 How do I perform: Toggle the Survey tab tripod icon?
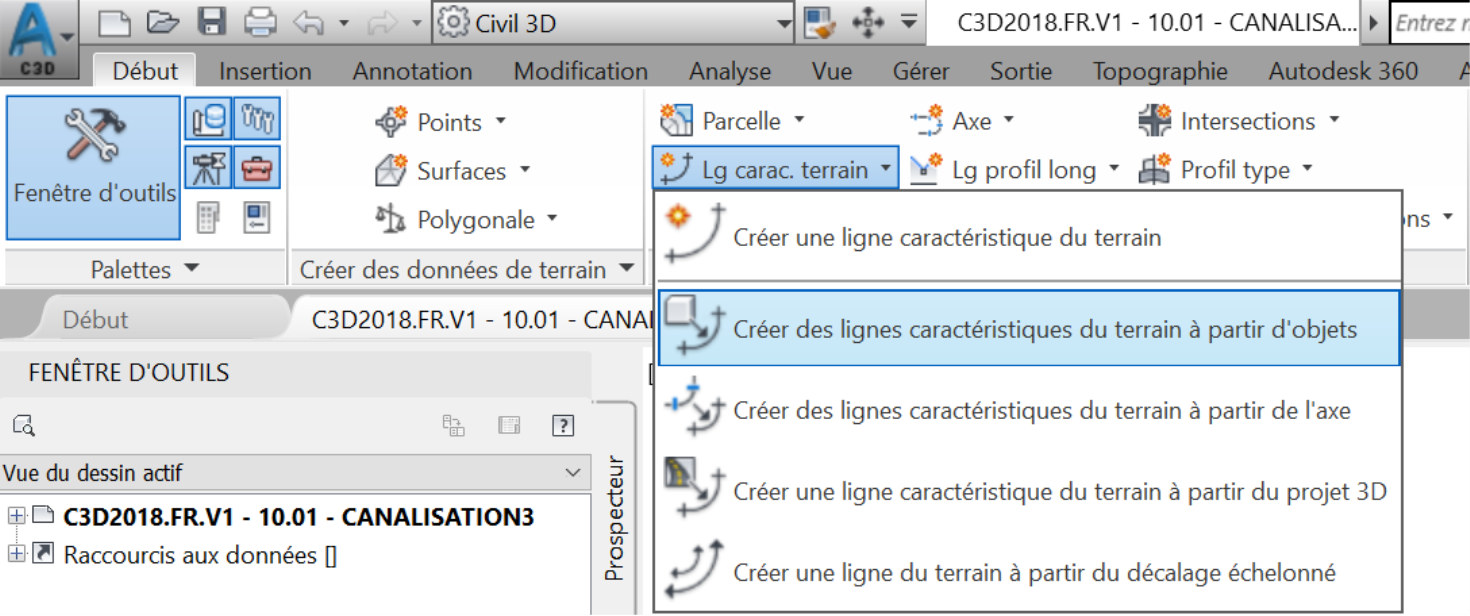[x=209, y=167]
